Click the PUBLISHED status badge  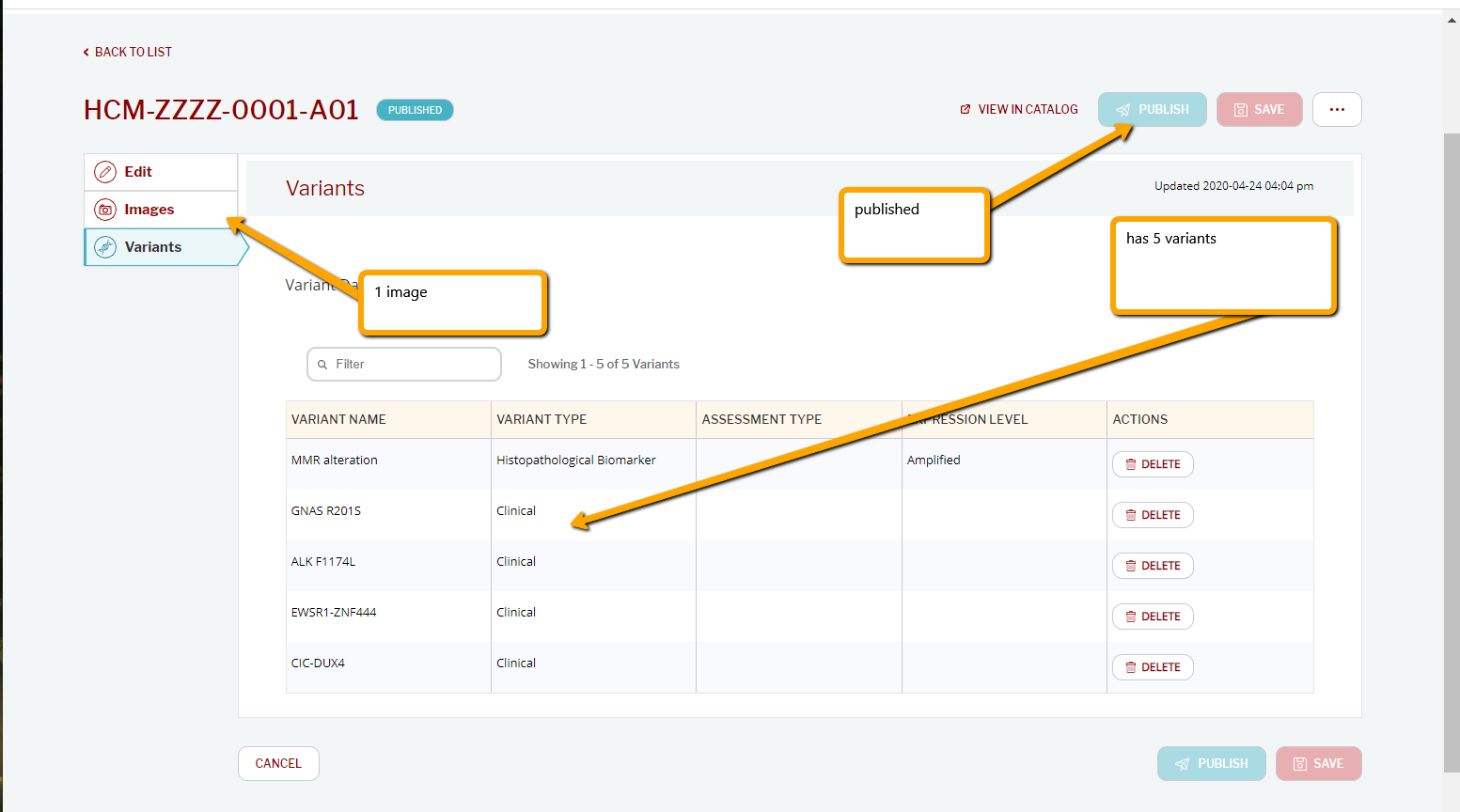click(415, 110)
